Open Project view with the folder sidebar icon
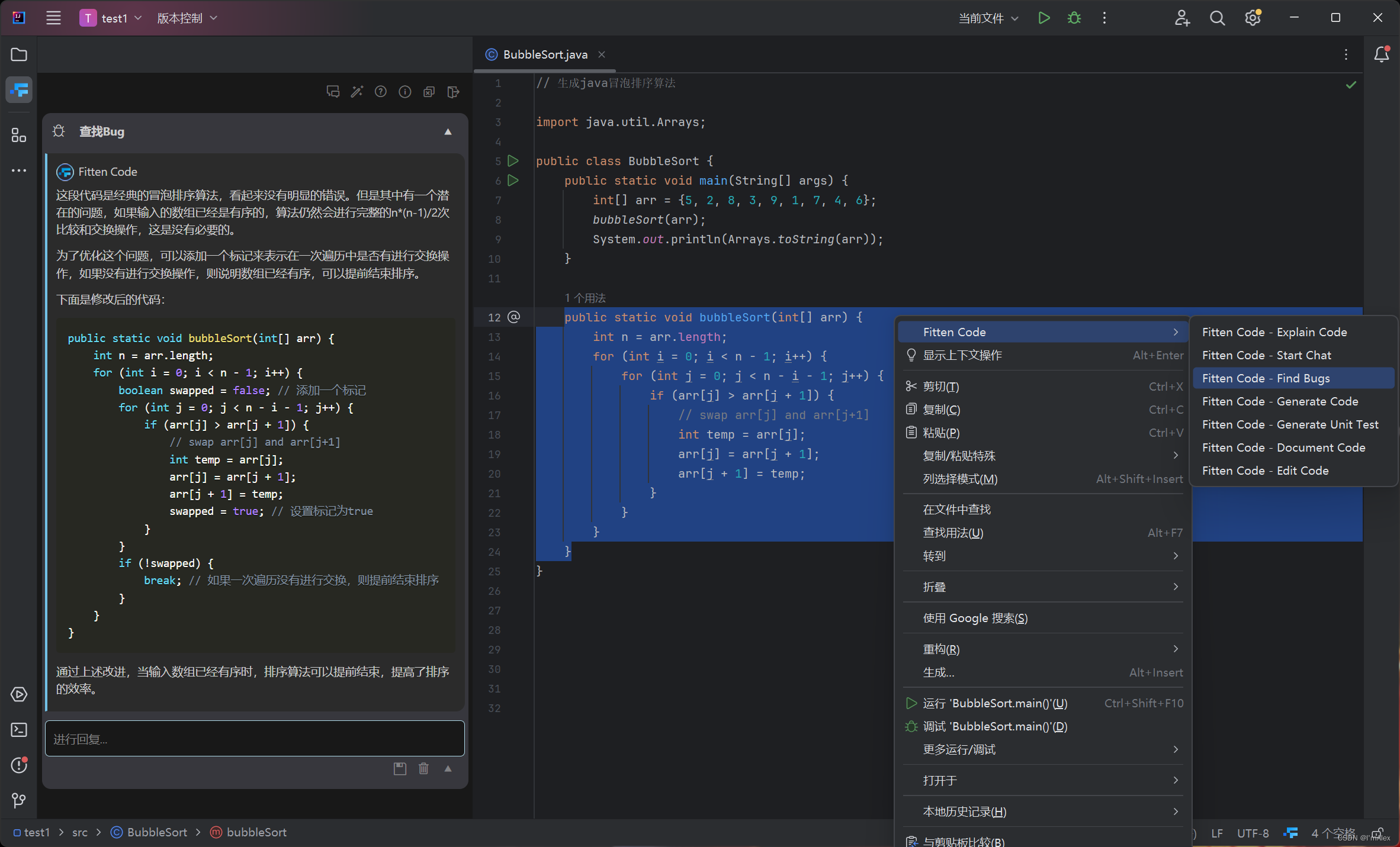The width and height of the screenshot is (1400, 847). pyautogui.click(x=18, y=54)
